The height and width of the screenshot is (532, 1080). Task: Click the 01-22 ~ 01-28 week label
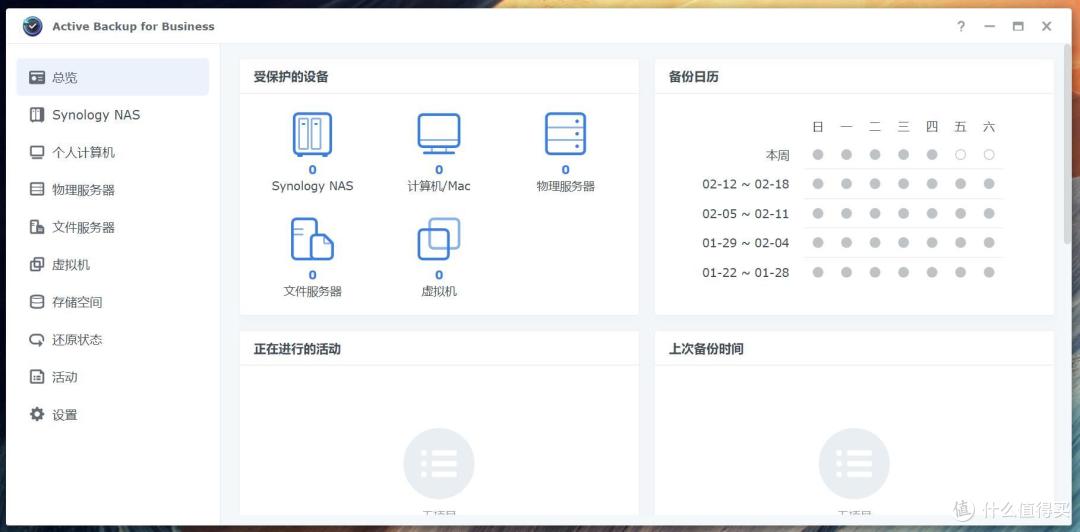pyautogui.click(x=746, y=272)
